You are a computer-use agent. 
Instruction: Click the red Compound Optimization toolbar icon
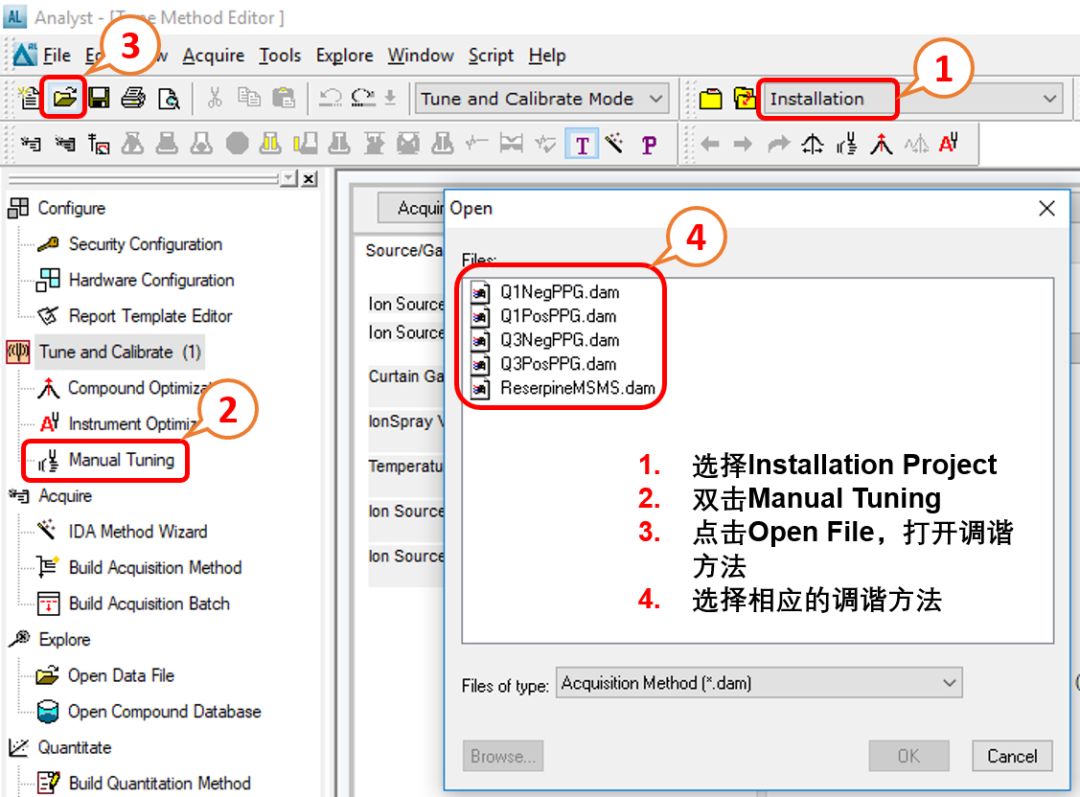(x=881, y=144)
